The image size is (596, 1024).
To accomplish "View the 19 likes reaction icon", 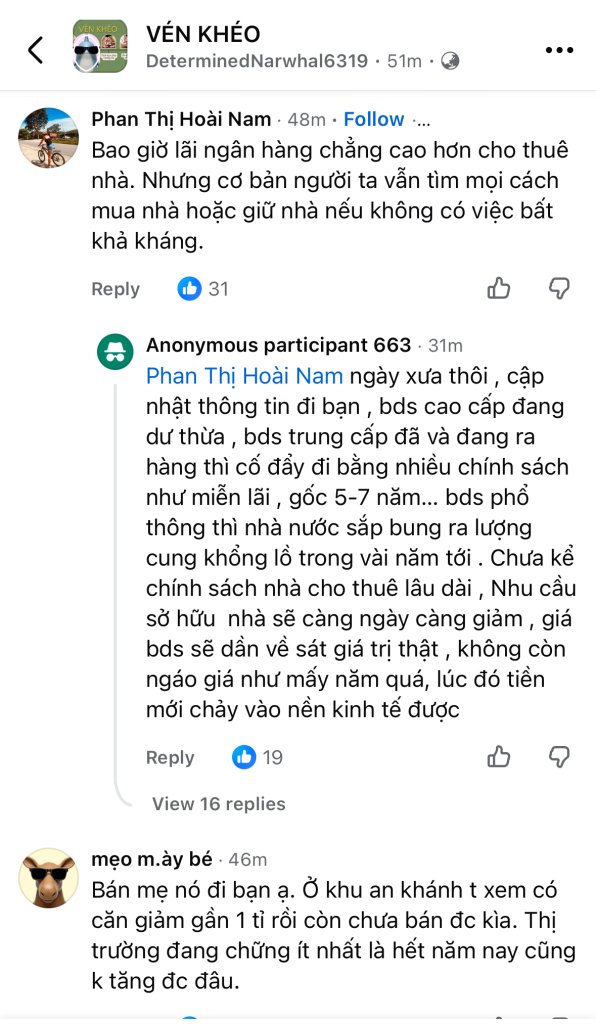I will tap(244, 757).
